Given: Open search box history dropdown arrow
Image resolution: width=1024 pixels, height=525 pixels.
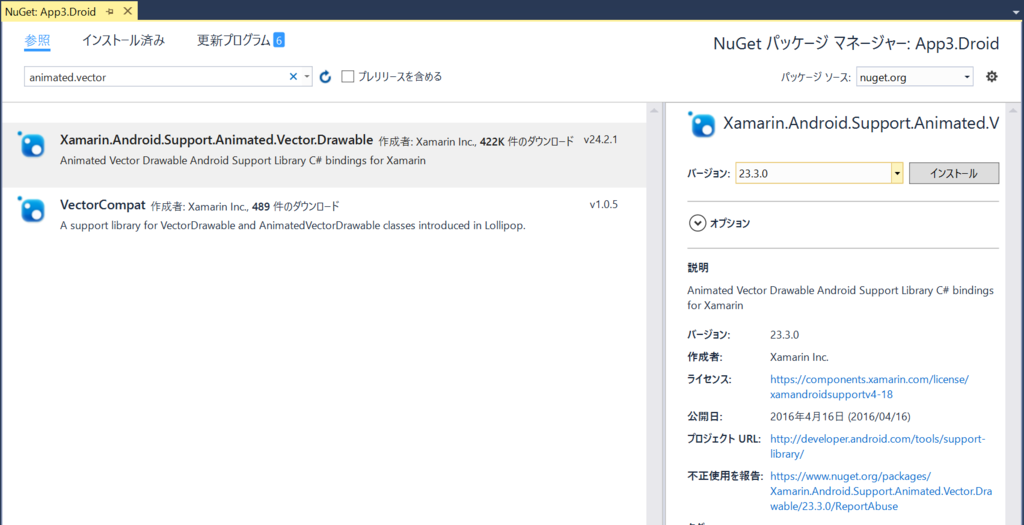Looking at the screenshot, I should point(306,76).
